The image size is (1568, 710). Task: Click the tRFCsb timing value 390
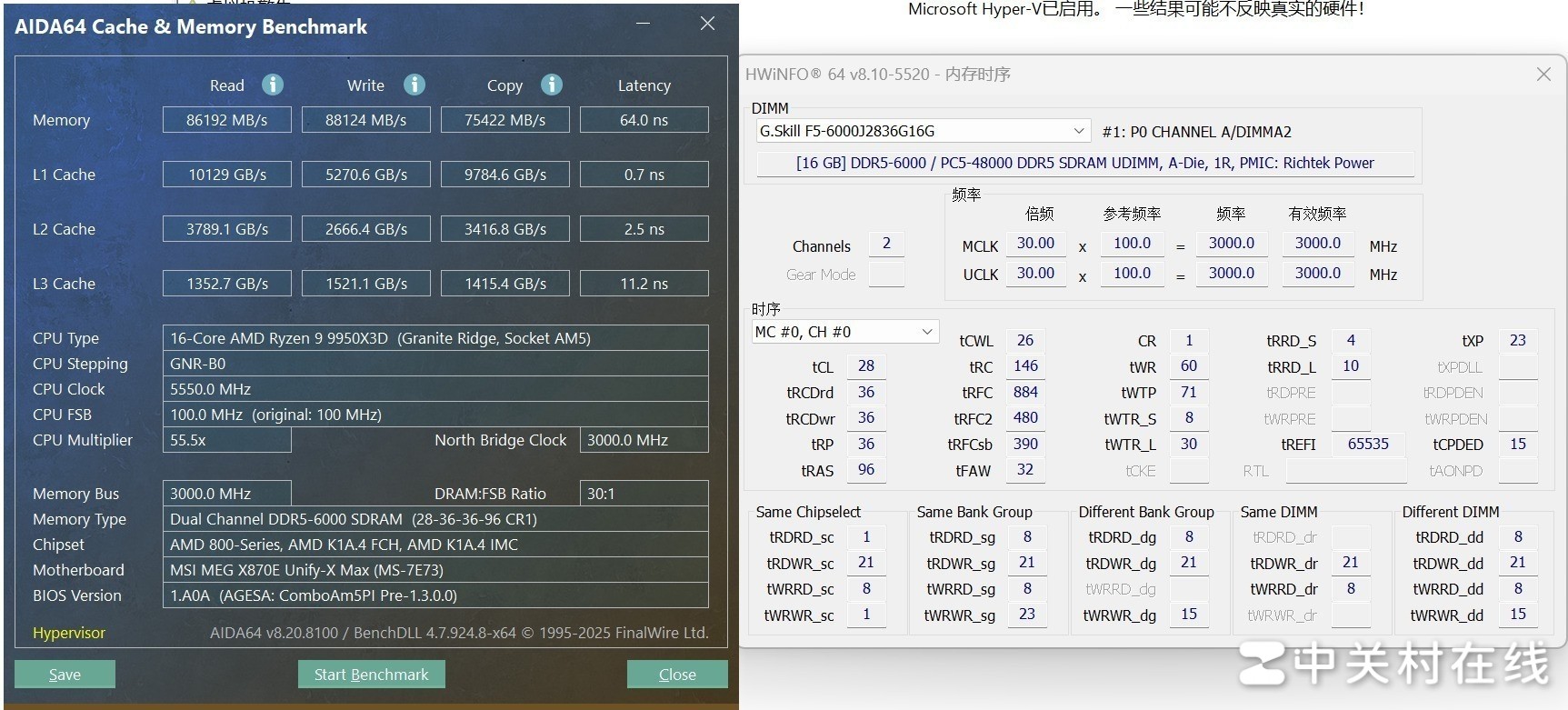point(1025,445)
